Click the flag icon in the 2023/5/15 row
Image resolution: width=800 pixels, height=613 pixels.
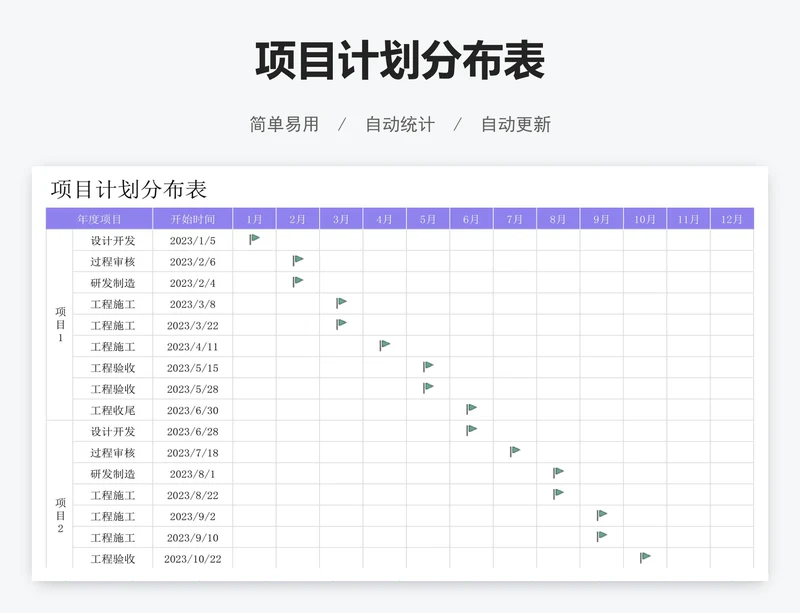pos(428,366)
